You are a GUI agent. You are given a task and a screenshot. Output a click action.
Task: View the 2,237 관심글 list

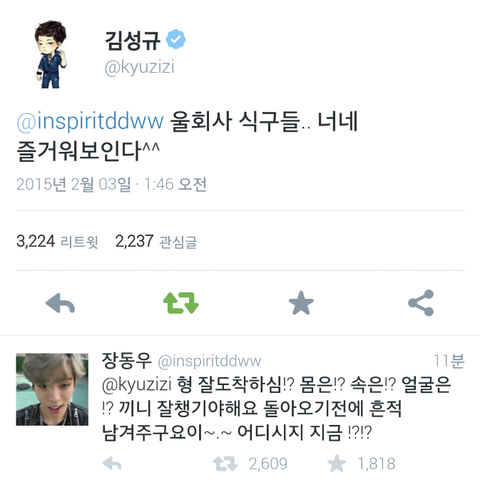156,241
